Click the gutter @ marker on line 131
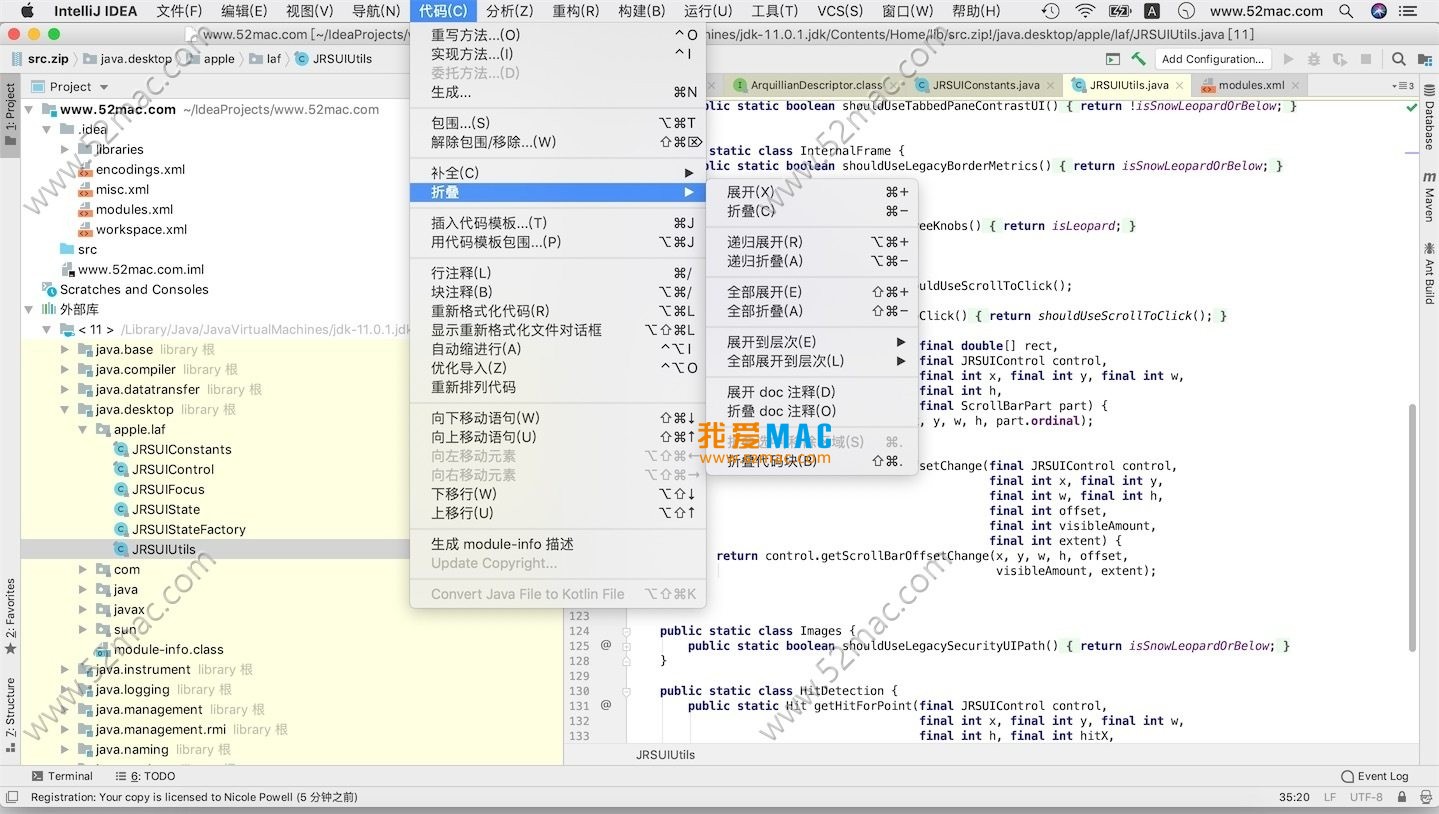The width and height of the screenshot is (1439, 814). (x=606, y=705)
